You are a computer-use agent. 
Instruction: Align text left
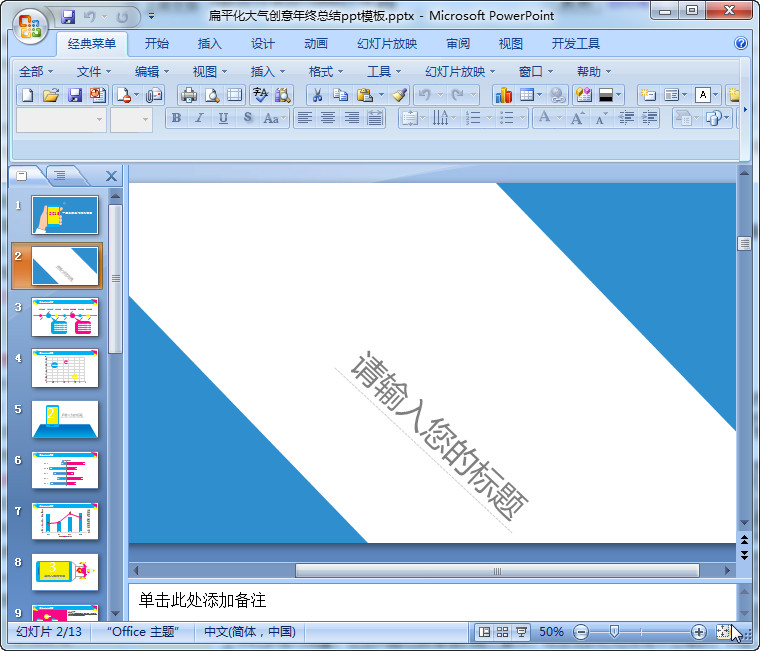(x=304, y=118)
